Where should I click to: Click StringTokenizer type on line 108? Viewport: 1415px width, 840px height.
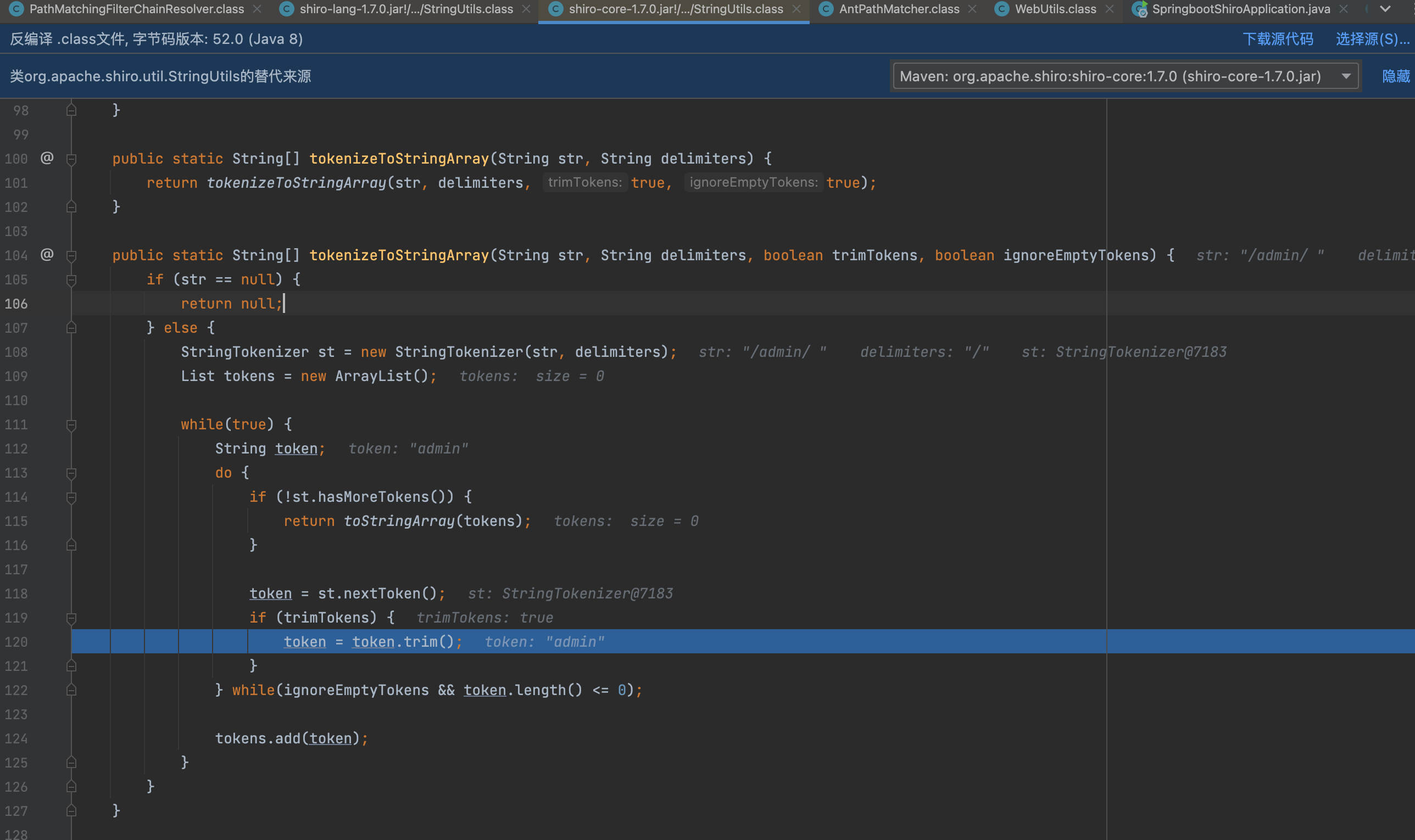click(x=244, y=352)
